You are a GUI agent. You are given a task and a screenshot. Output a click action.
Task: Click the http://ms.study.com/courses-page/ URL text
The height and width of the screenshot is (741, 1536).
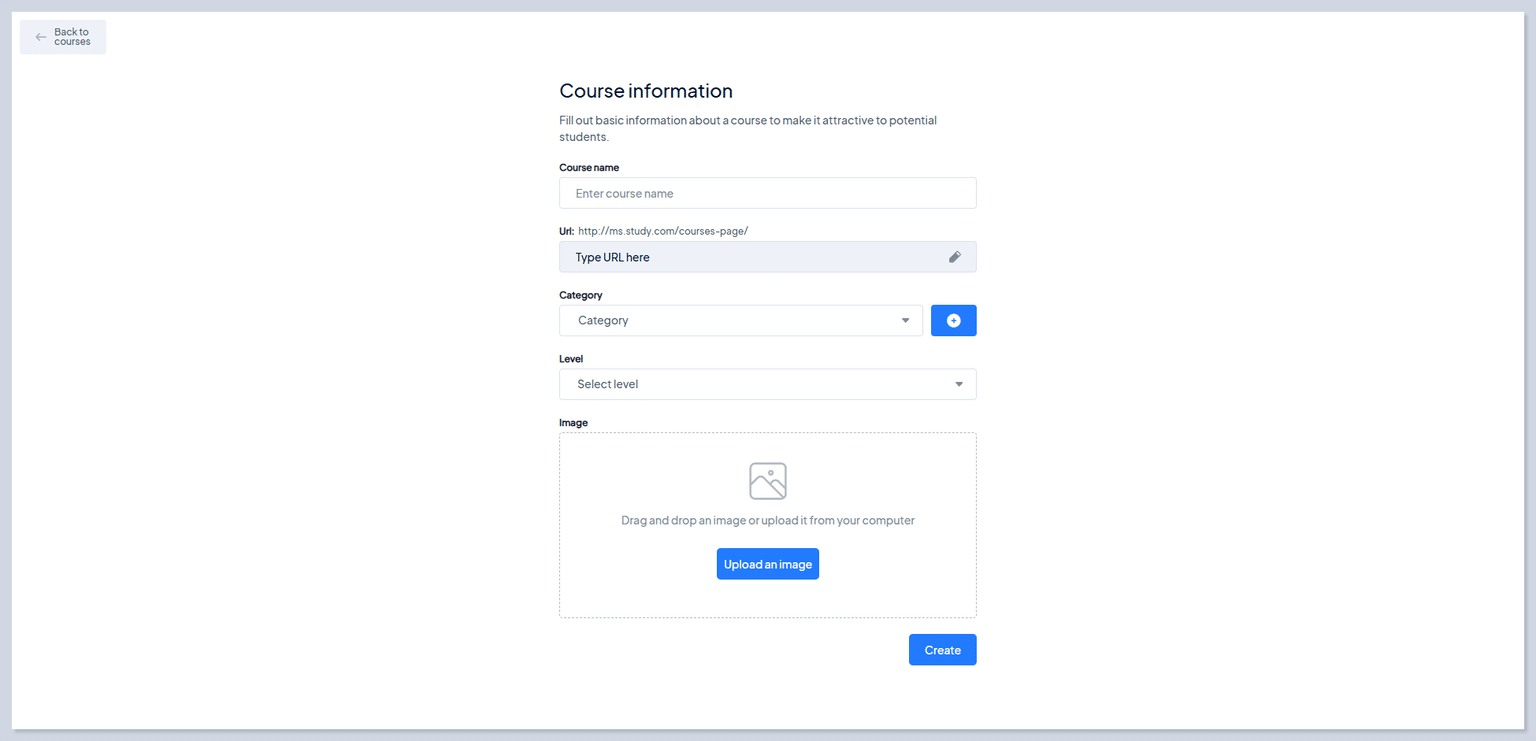point(662,230)
